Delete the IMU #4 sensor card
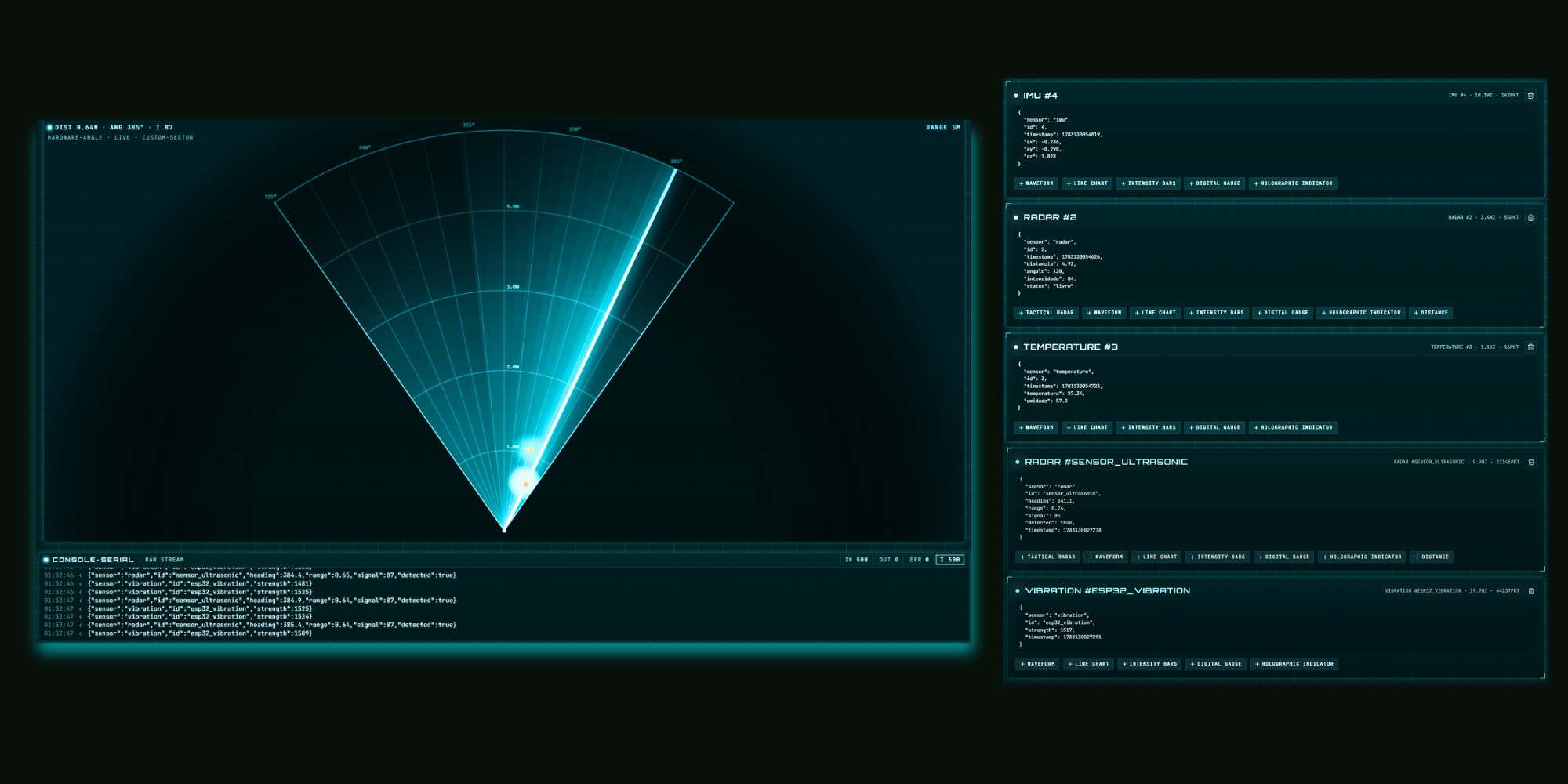Screen dimensions: 1568x784 pos(1530,96)
